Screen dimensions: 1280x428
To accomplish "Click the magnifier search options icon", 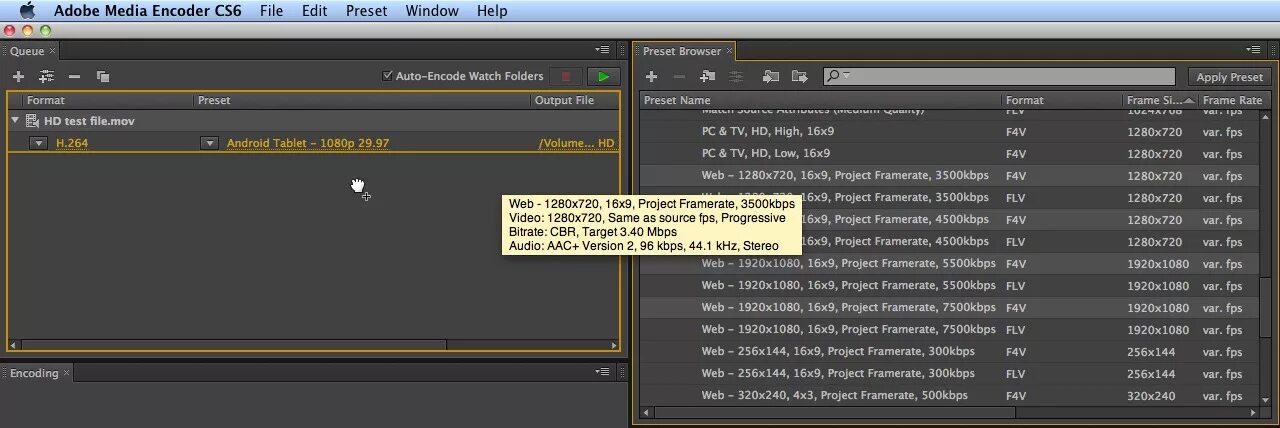I will [836, 76].
